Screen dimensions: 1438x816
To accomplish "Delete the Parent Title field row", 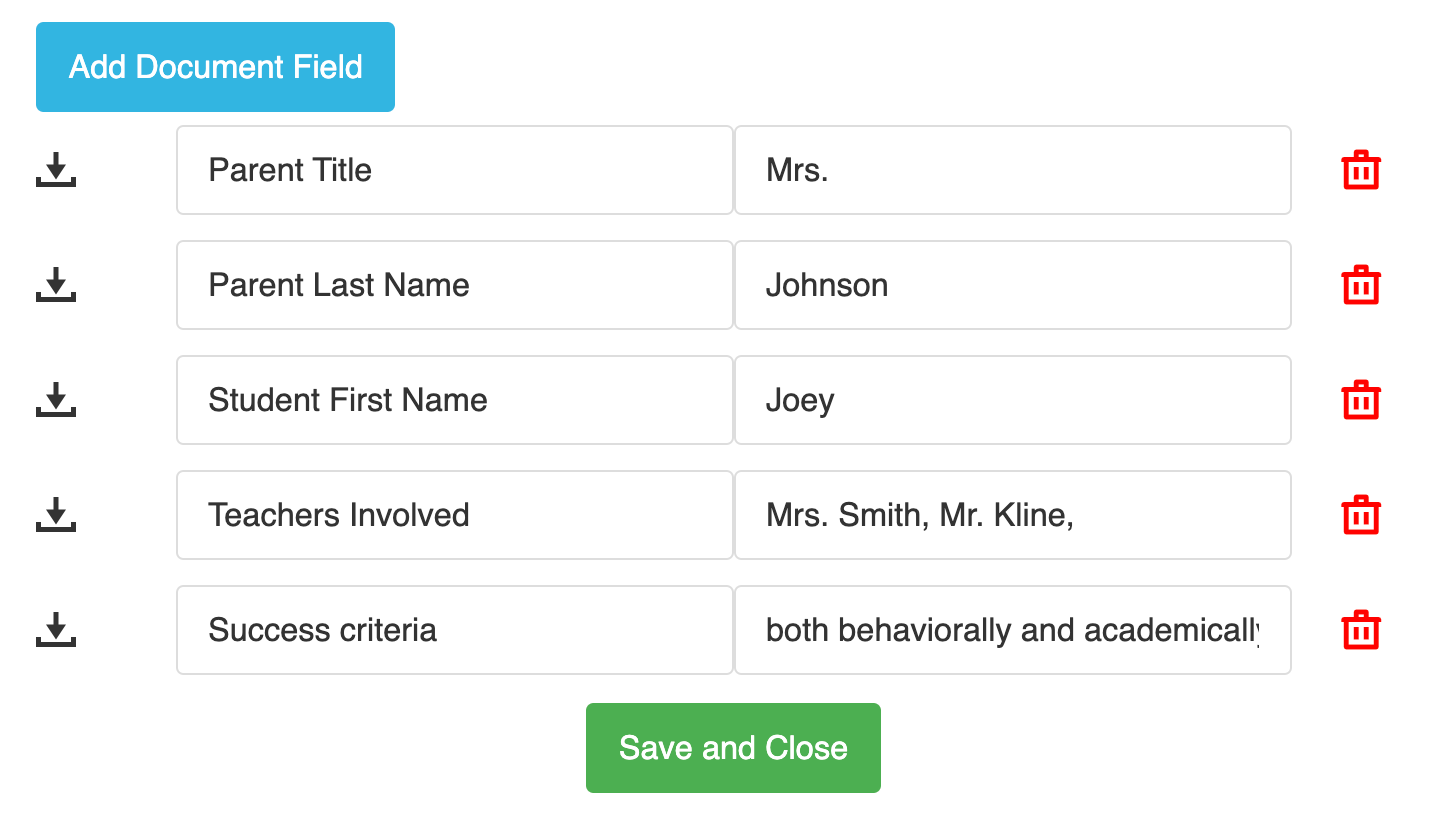I will tap(1361, 170).
